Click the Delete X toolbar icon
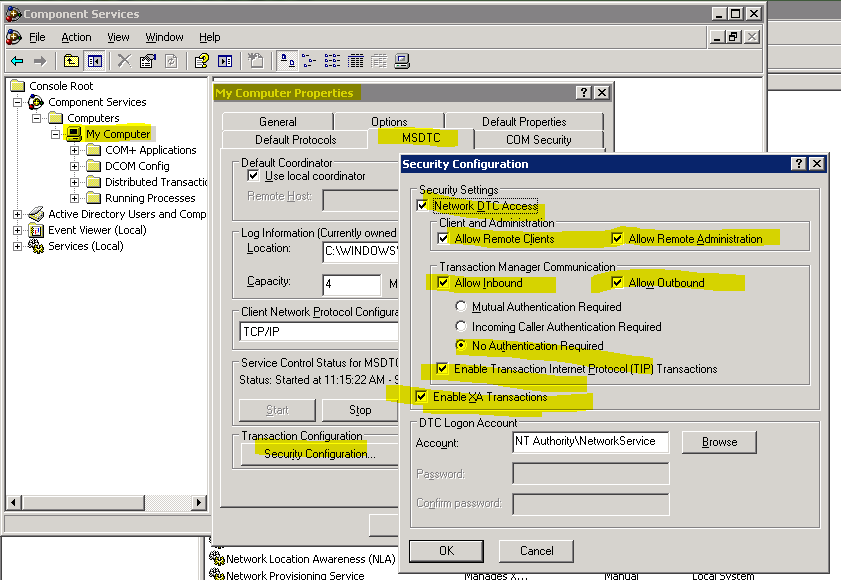The width and height of the screenshot is (841, 580). (124, 61)
